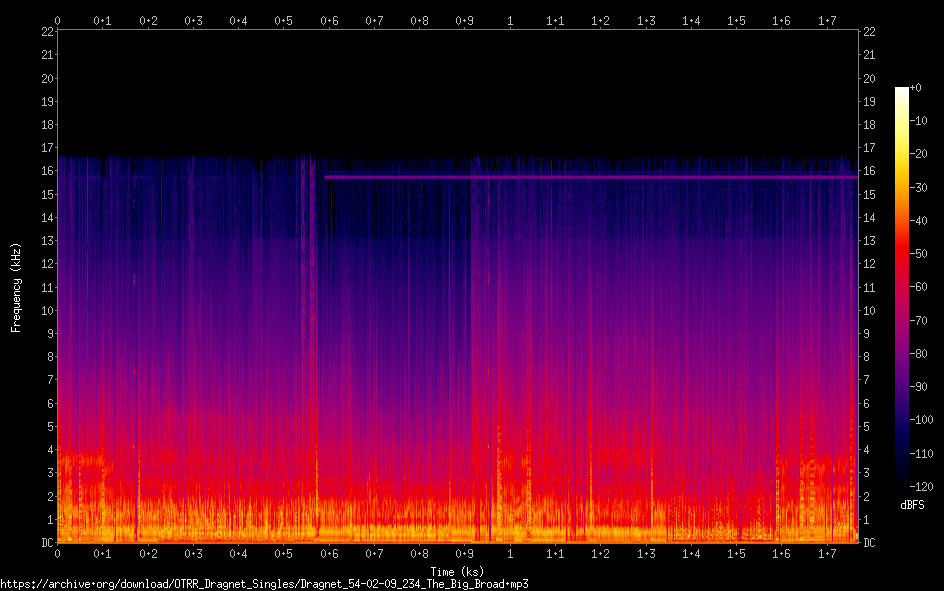Open the archive.org mp3 URL at bottom

[264, 583]
